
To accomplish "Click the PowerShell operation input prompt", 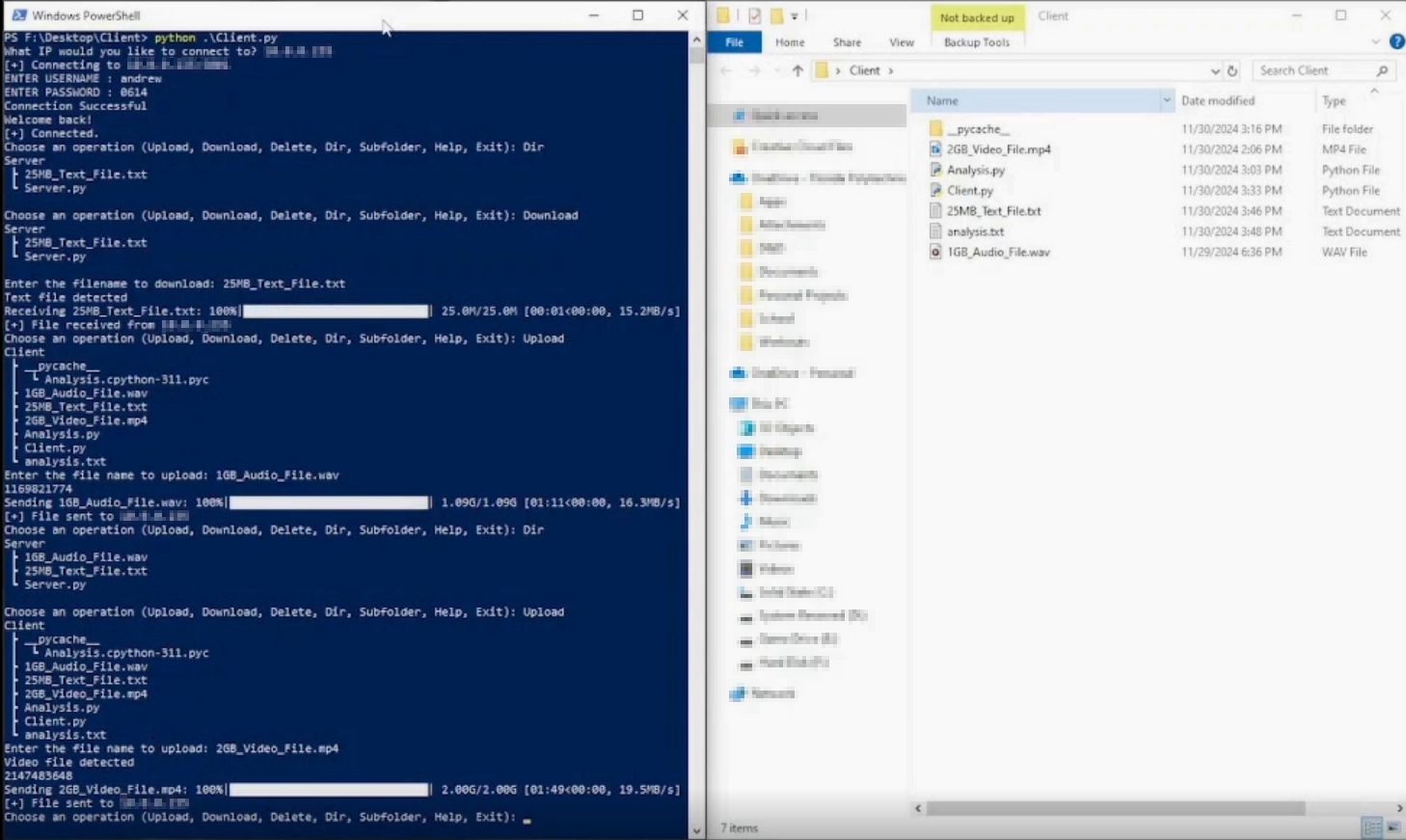I will click(526, 817).
